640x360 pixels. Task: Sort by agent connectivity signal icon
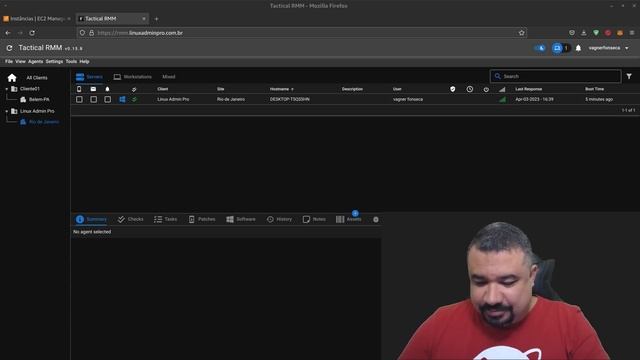tap(502, 89)
